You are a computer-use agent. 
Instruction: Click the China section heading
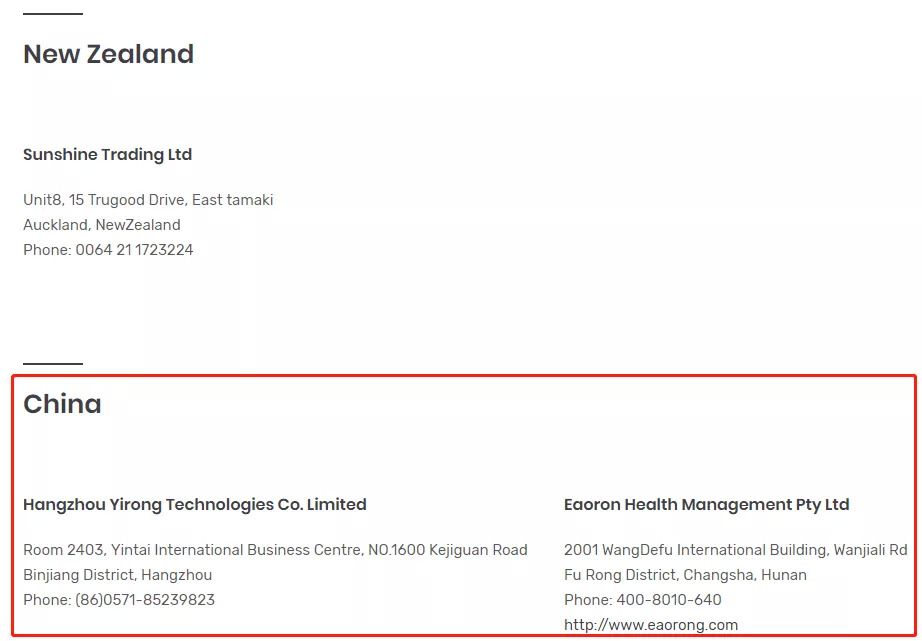click(x=62, y=404)
